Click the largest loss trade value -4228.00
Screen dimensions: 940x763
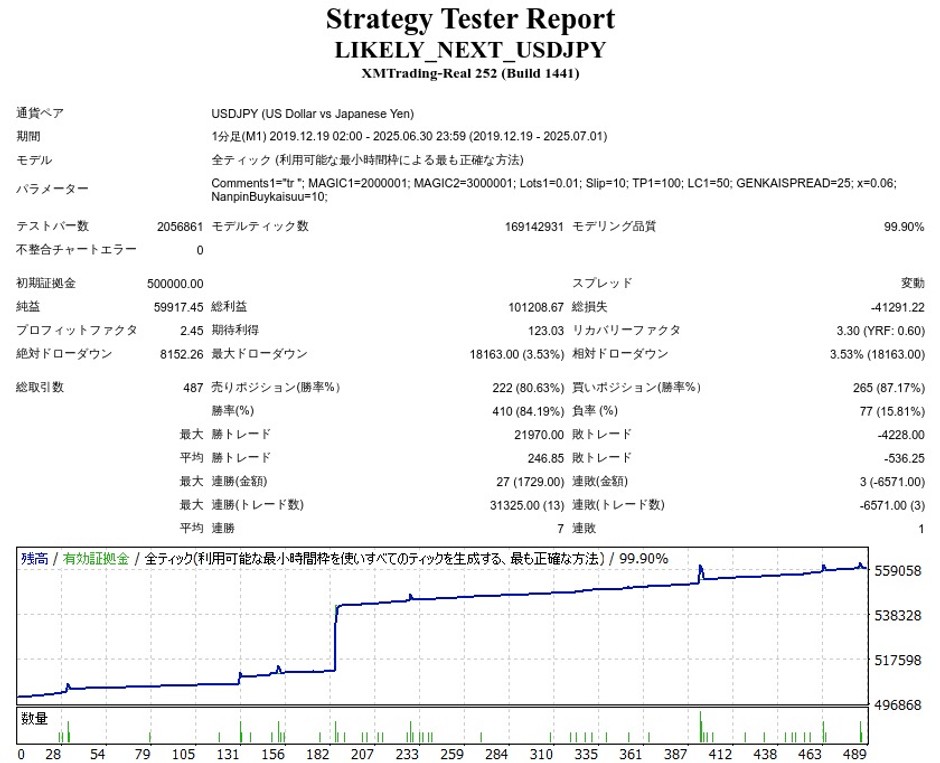click(x=901, y=435)
